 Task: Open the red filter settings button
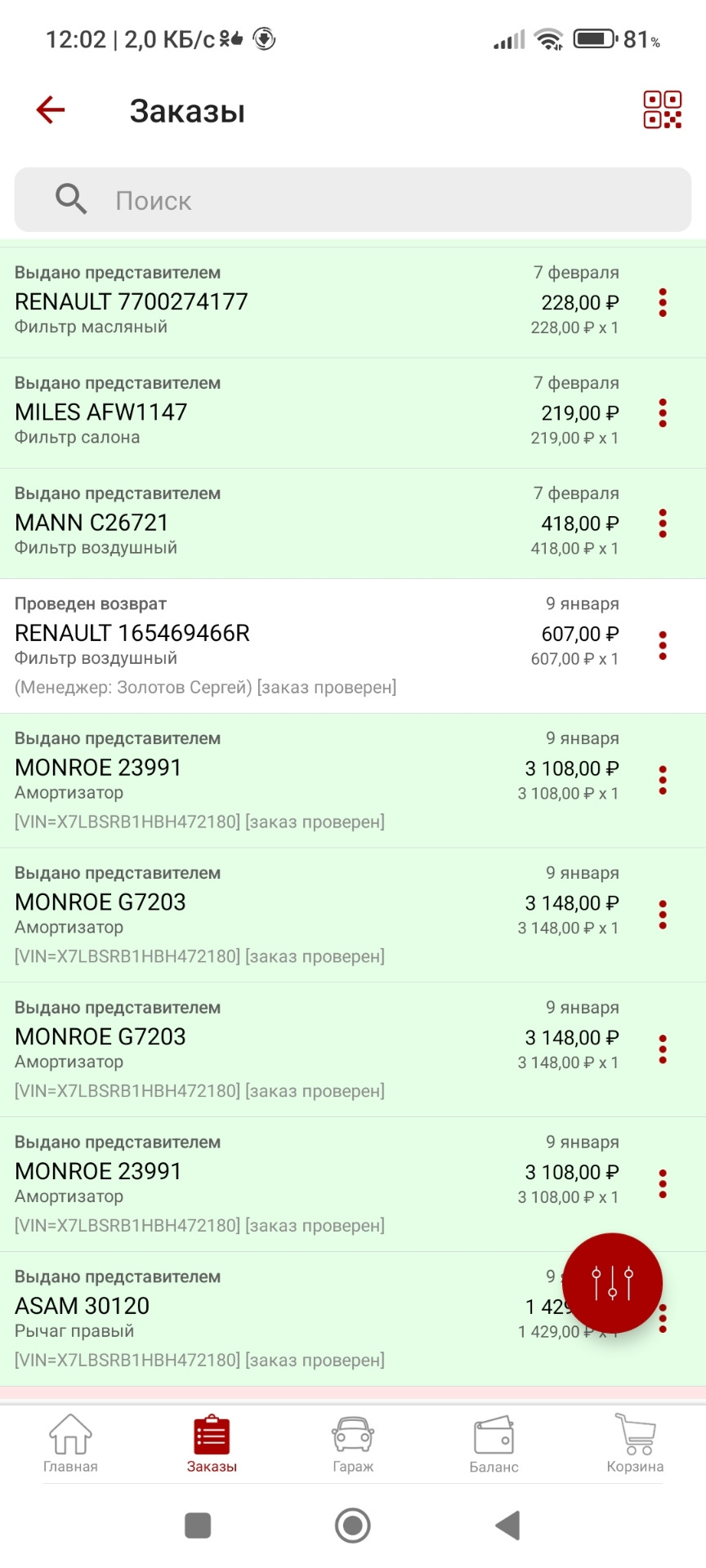[612, 1283]
